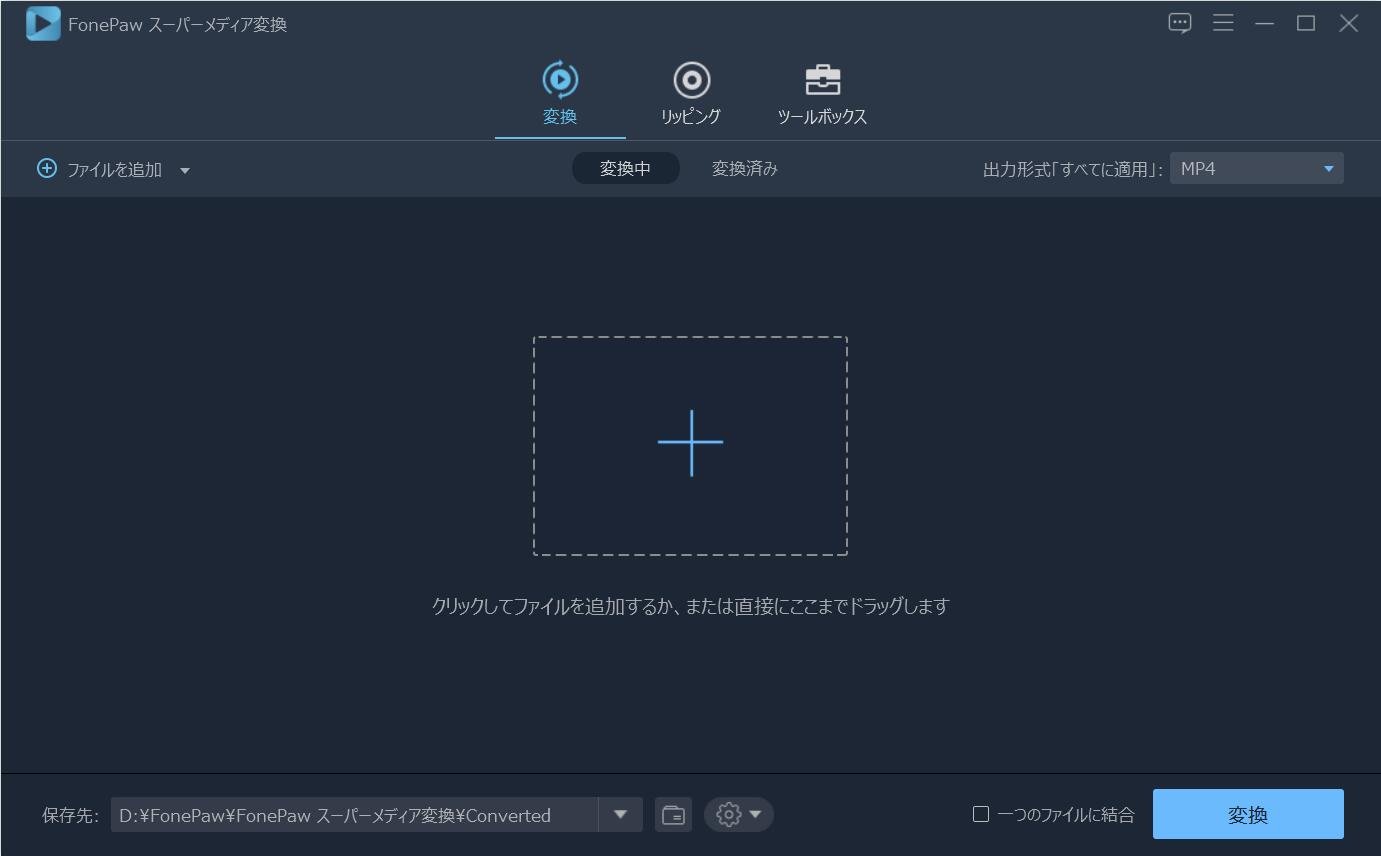The width and height of the screenshot is (1381, 856).
Task: Open the 変換 (Convert) feature icon
Action: click(559, 90)
